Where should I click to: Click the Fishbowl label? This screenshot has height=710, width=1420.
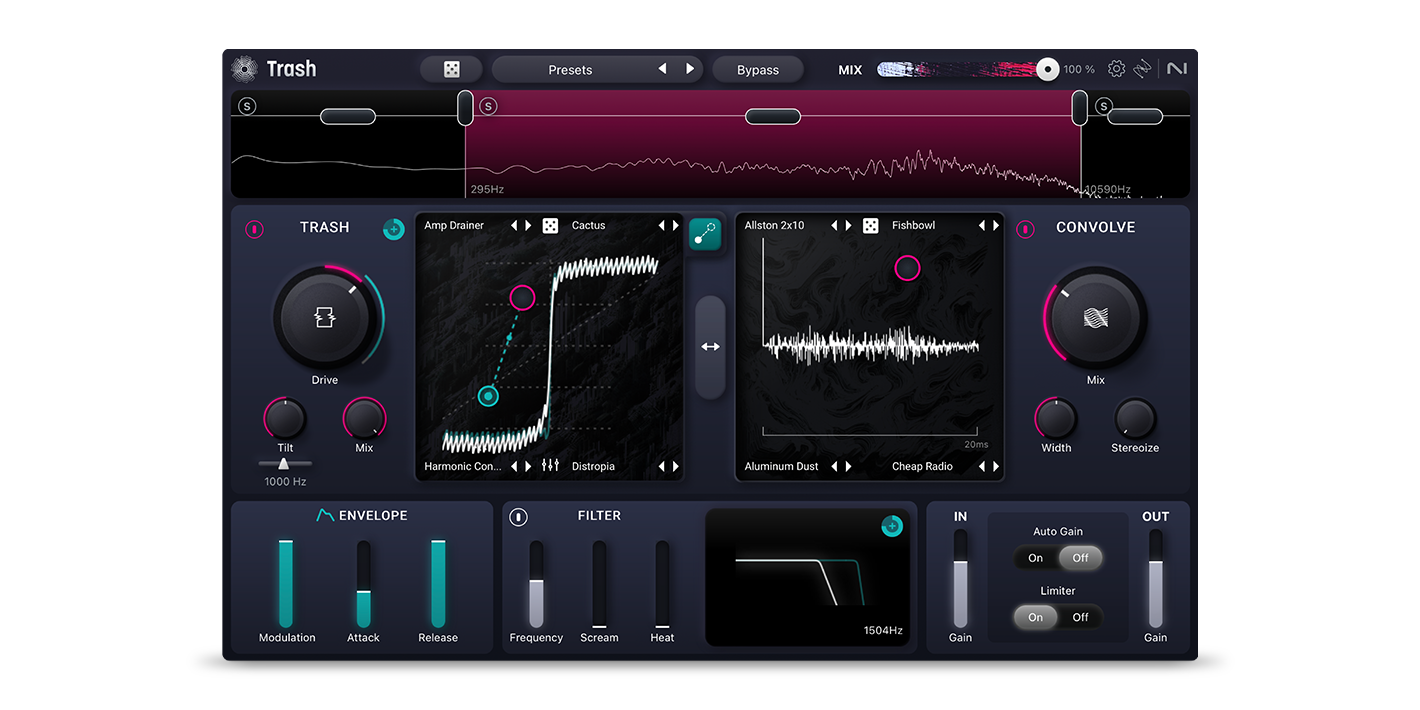tap(914, 226)
